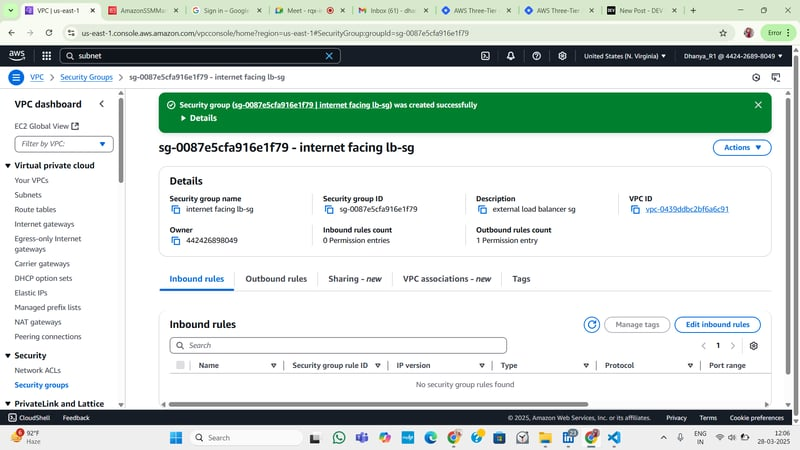Click the Manage tags button
800x450 pixels.
637,324
